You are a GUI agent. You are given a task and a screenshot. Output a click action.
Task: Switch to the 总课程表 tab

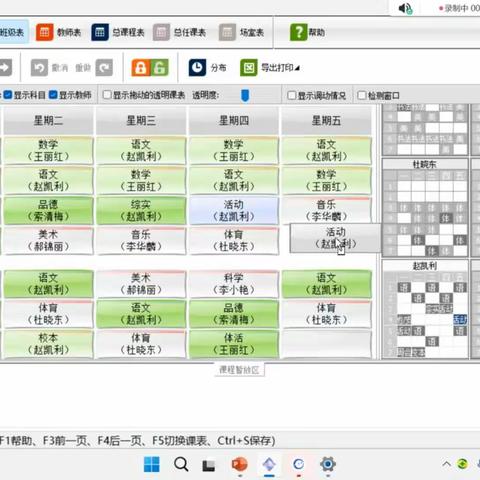(118, 32)
